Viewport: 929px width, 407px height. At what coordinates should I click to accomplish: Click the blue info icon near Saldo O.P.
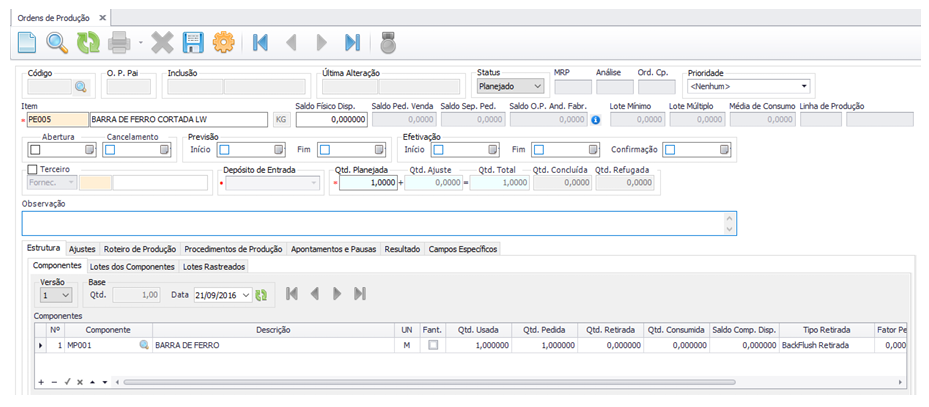tap(596, 120)
